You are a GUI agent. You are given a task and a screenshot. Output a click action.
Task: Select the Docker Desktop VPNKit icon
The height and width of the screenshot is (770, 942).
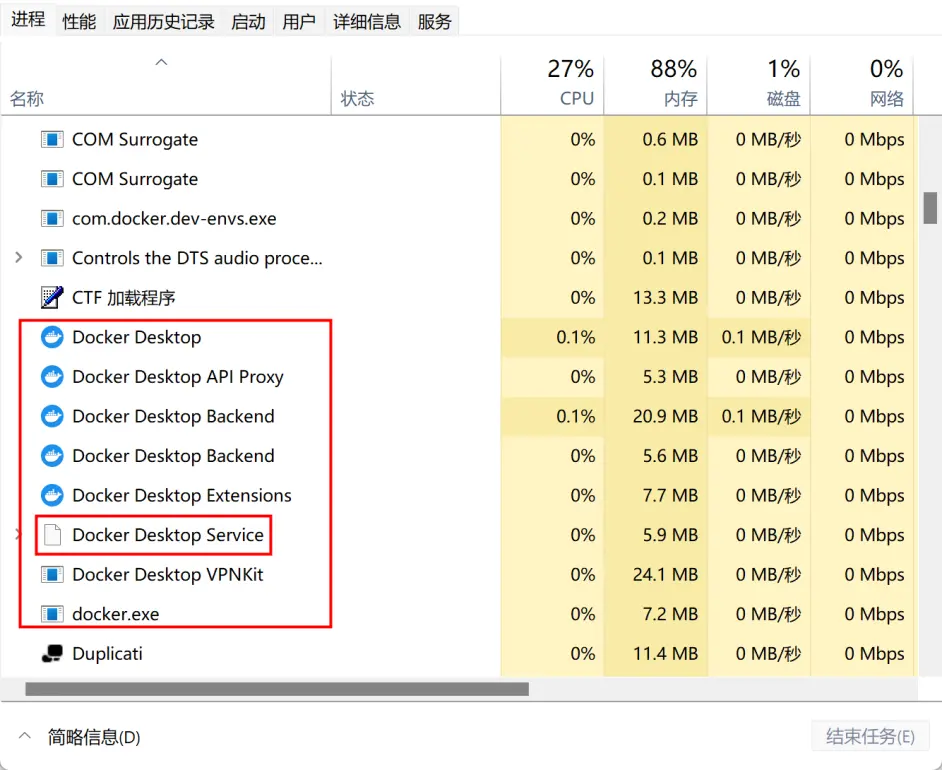pyautogui.click(x=52, y=575)
